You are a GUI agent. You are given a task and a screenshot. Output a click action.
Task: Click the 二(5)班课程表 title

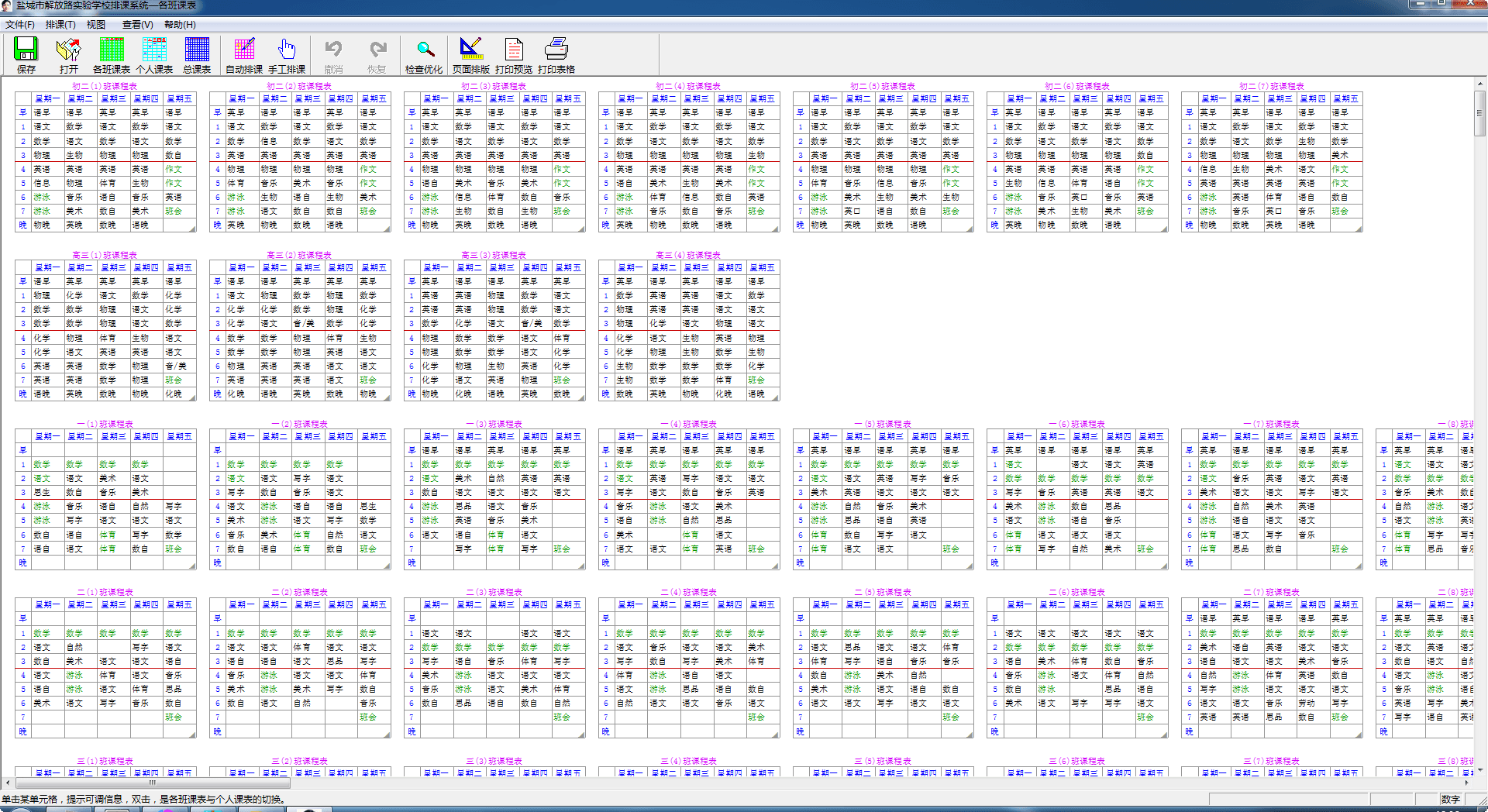(x=883, y=592)
